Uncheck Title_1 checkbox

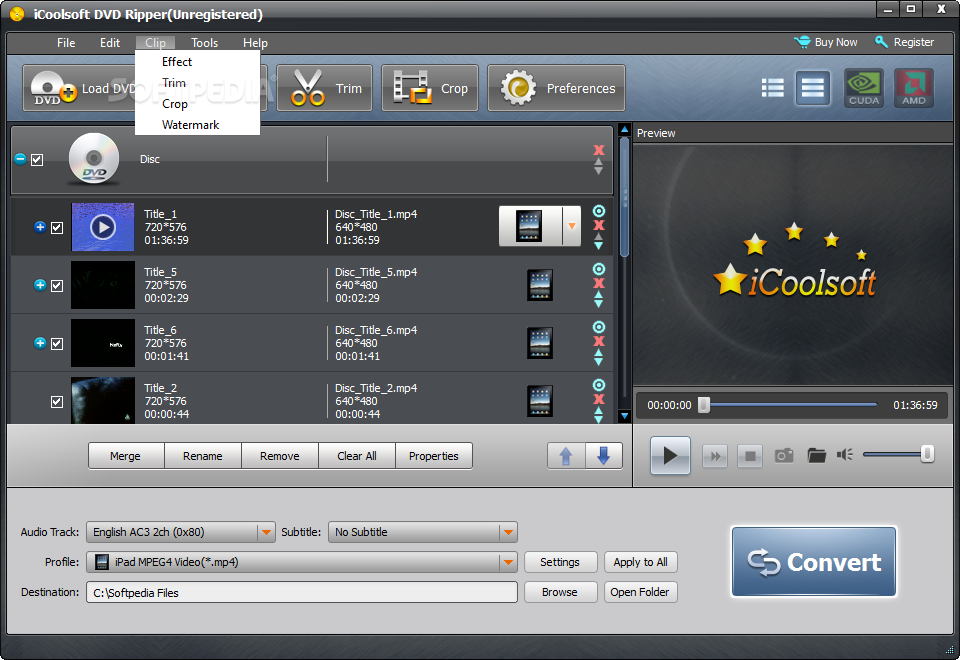[57, 228]
